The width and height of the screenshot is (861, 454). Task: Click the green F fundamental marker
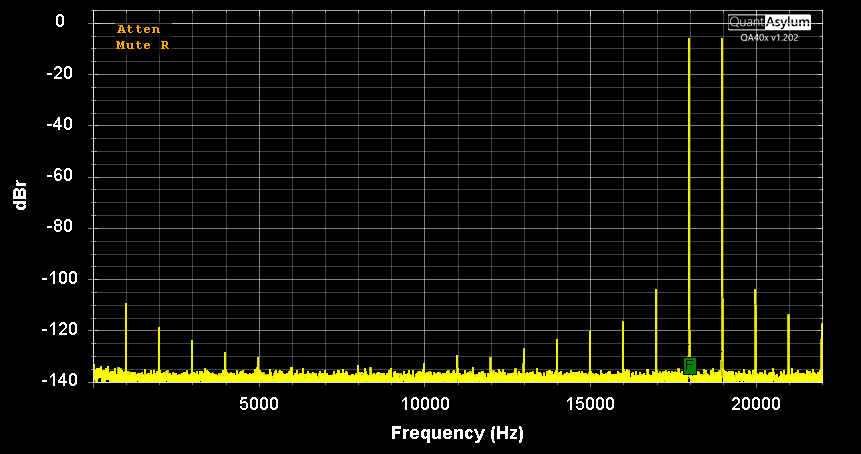click(690, 366)
